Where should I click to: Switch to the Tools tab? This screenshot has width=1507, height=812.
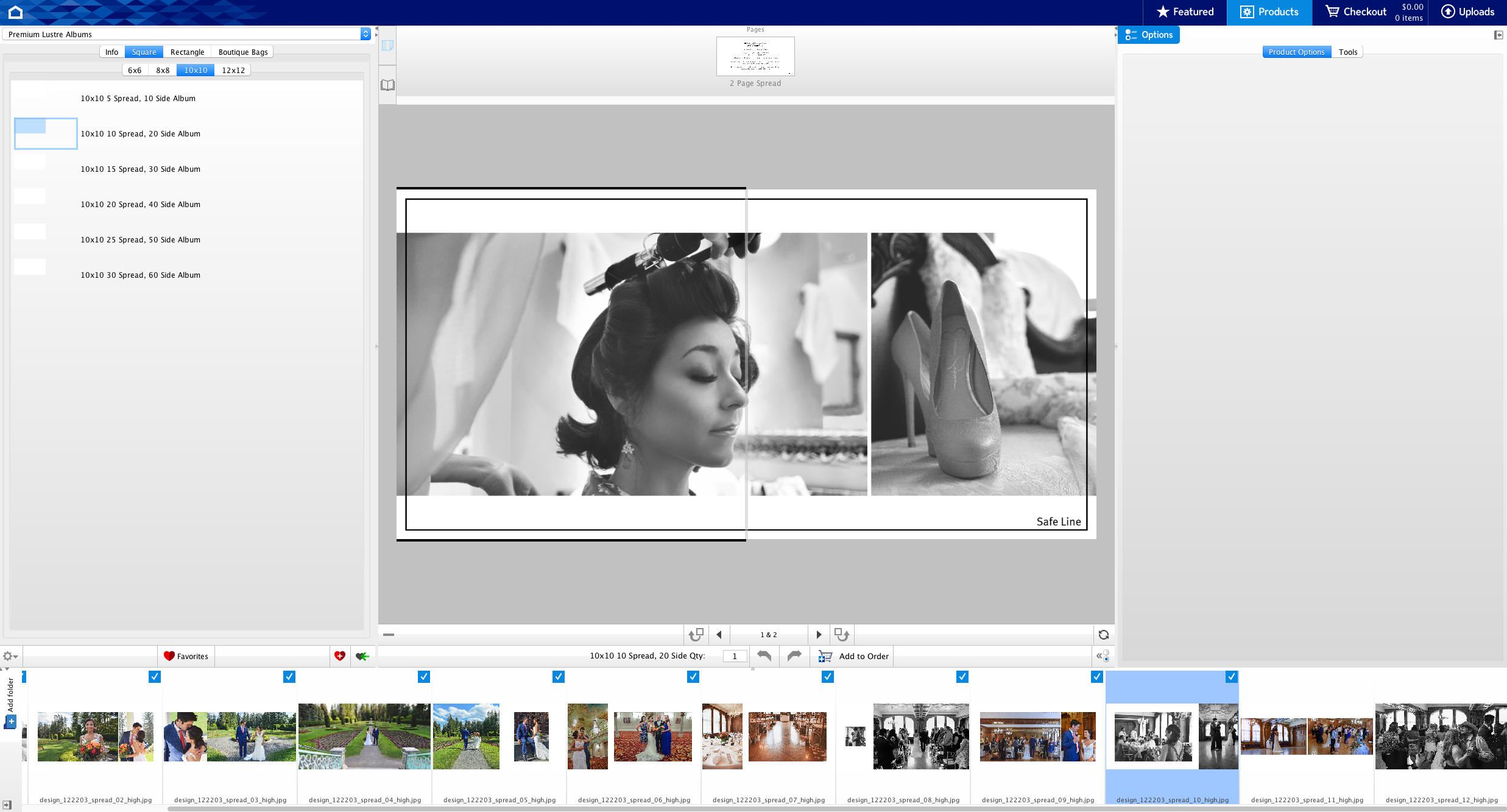pyautogui.click(x=1347, y=52)
